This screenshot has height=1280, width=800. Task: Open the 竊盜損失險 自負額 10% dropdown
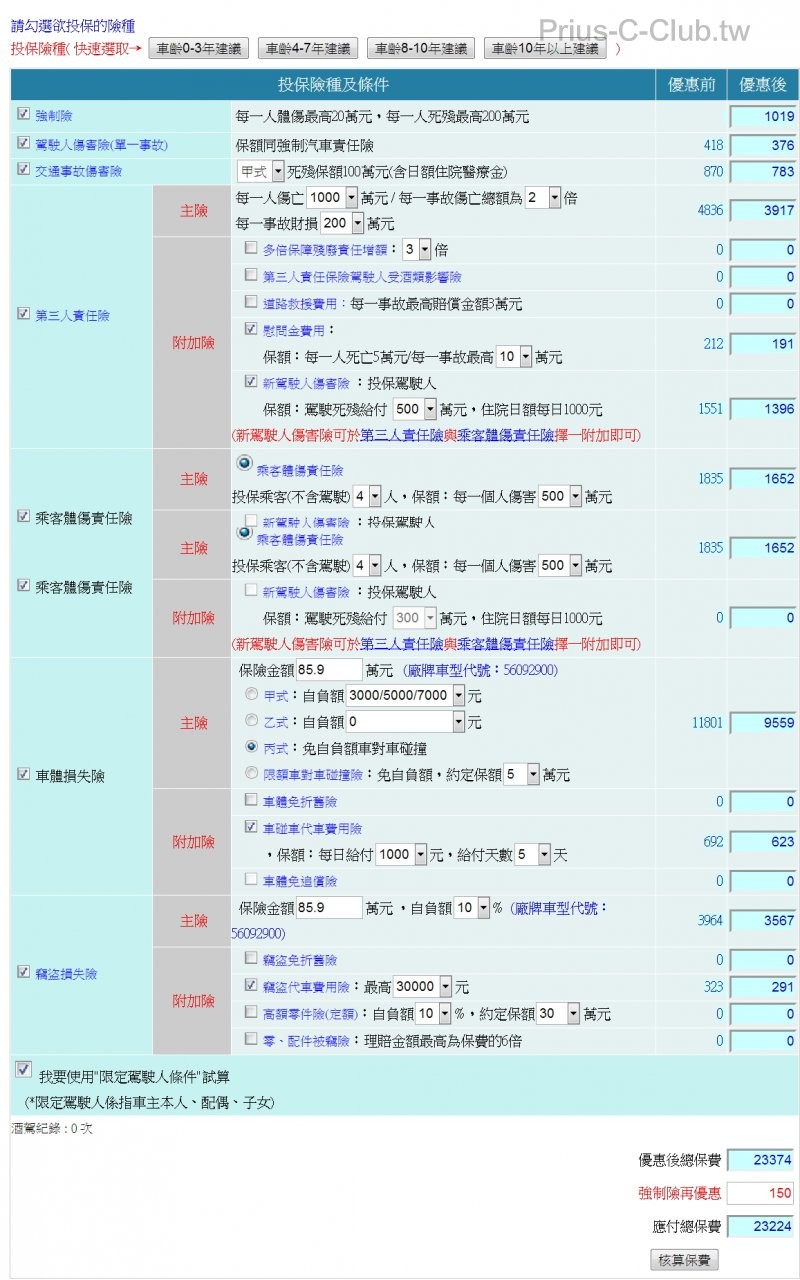[x=472, y=908]
